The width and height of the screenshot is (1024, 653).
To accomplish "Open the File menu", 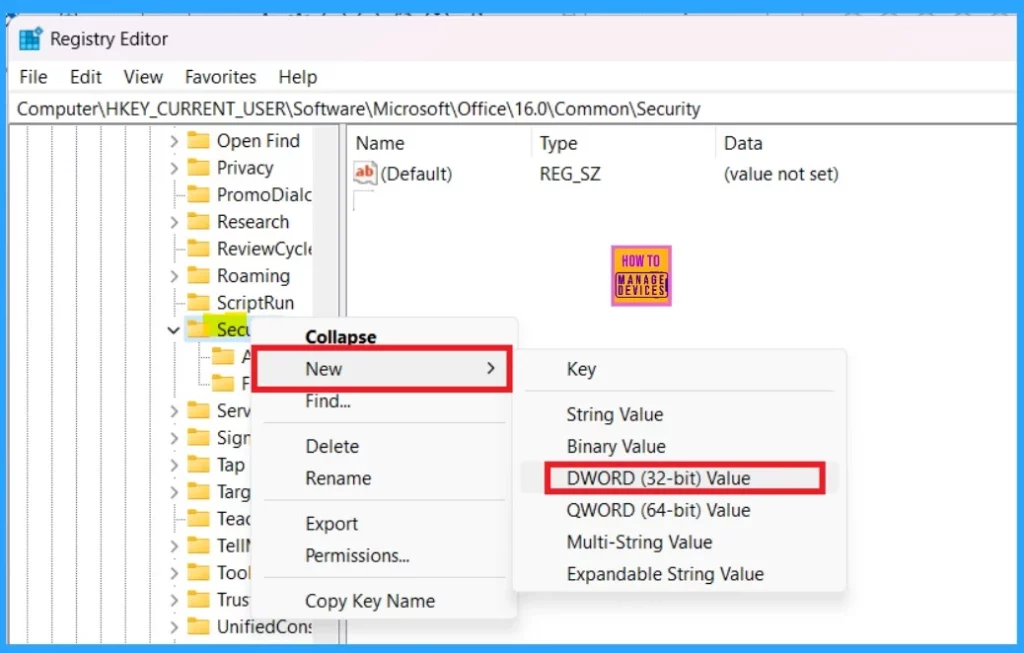I will coord(33,77).
